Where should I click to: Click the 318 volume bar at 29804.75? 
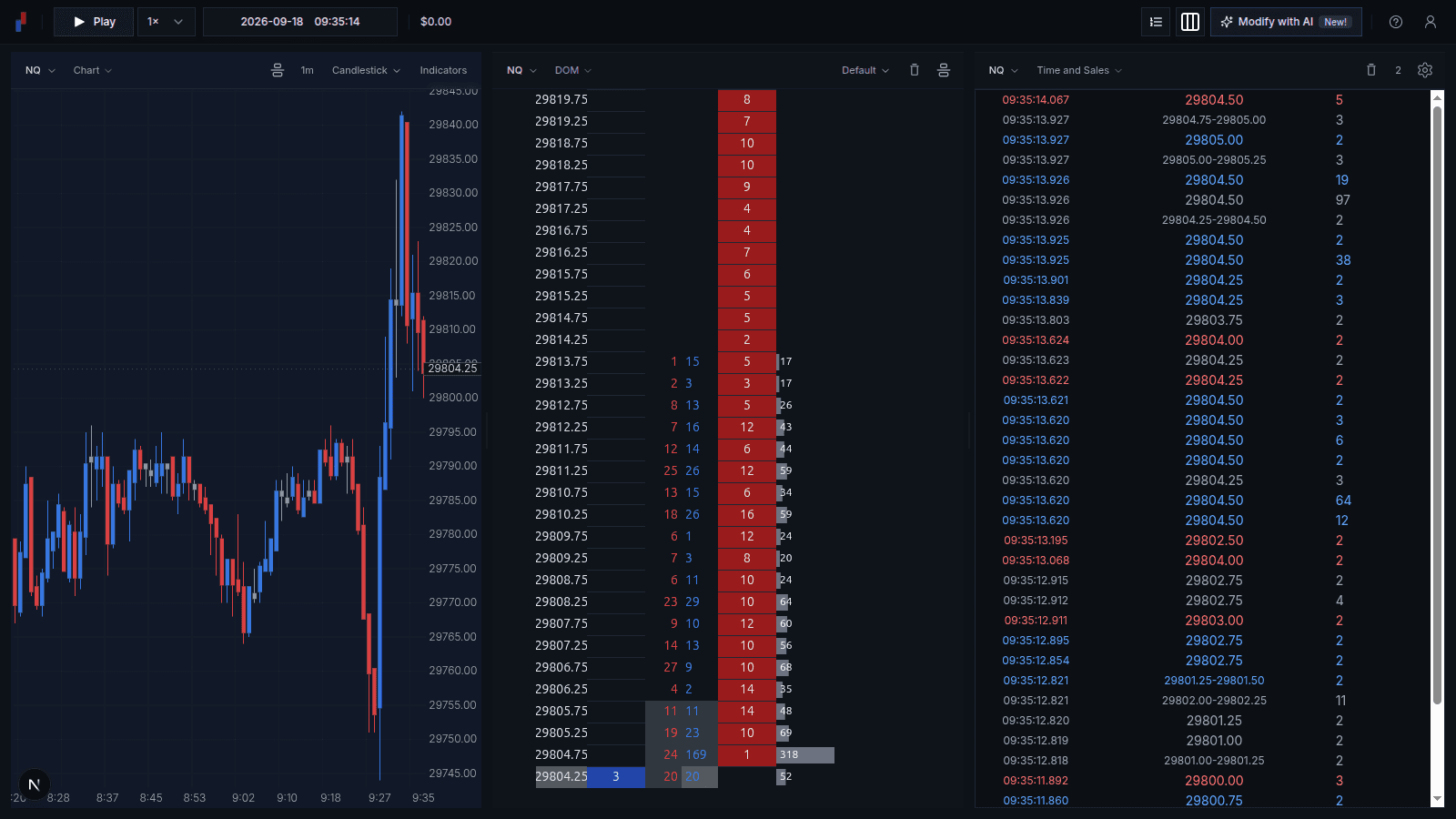805,754
